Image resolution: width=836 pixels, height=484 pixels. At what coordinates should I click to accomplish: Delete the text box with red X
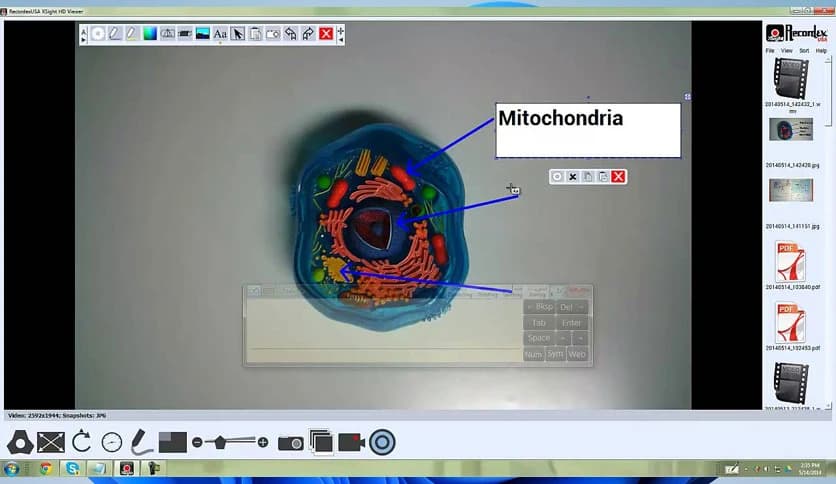click(x=618, y=176)
